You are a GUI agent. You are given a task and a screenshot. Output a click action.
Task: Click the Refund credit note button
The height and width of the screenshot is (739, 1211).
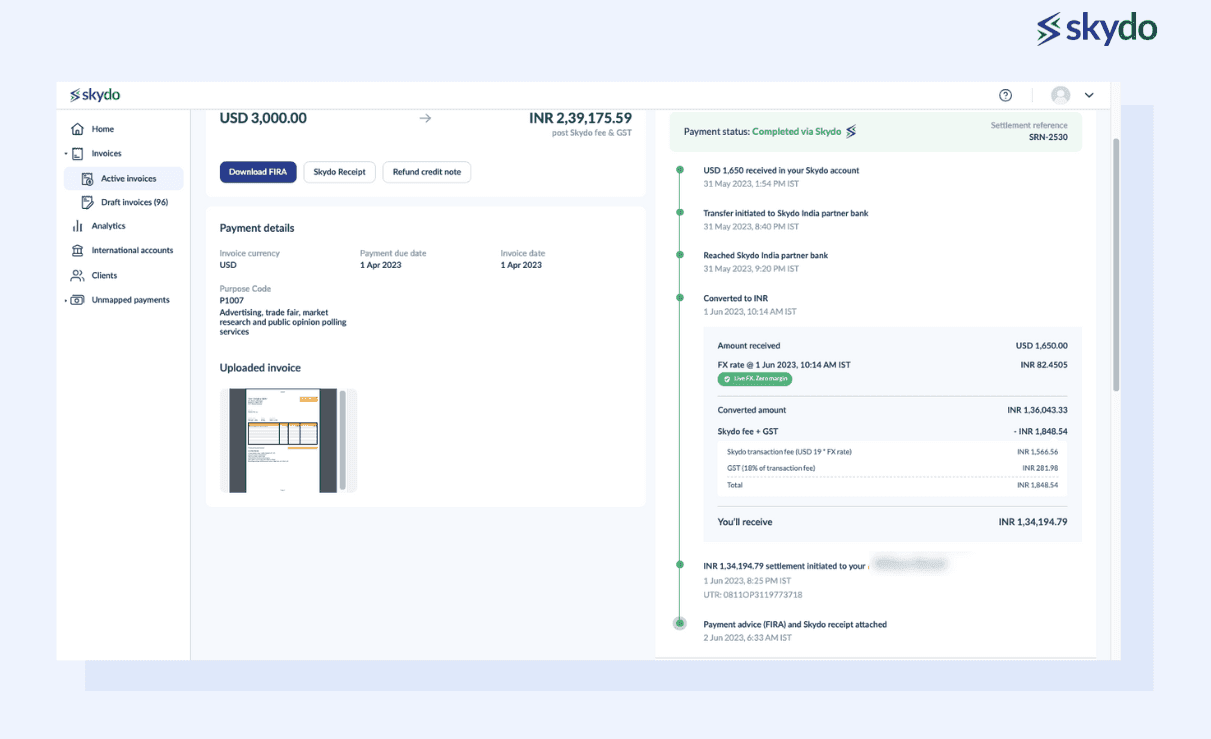tap(426, 172)
